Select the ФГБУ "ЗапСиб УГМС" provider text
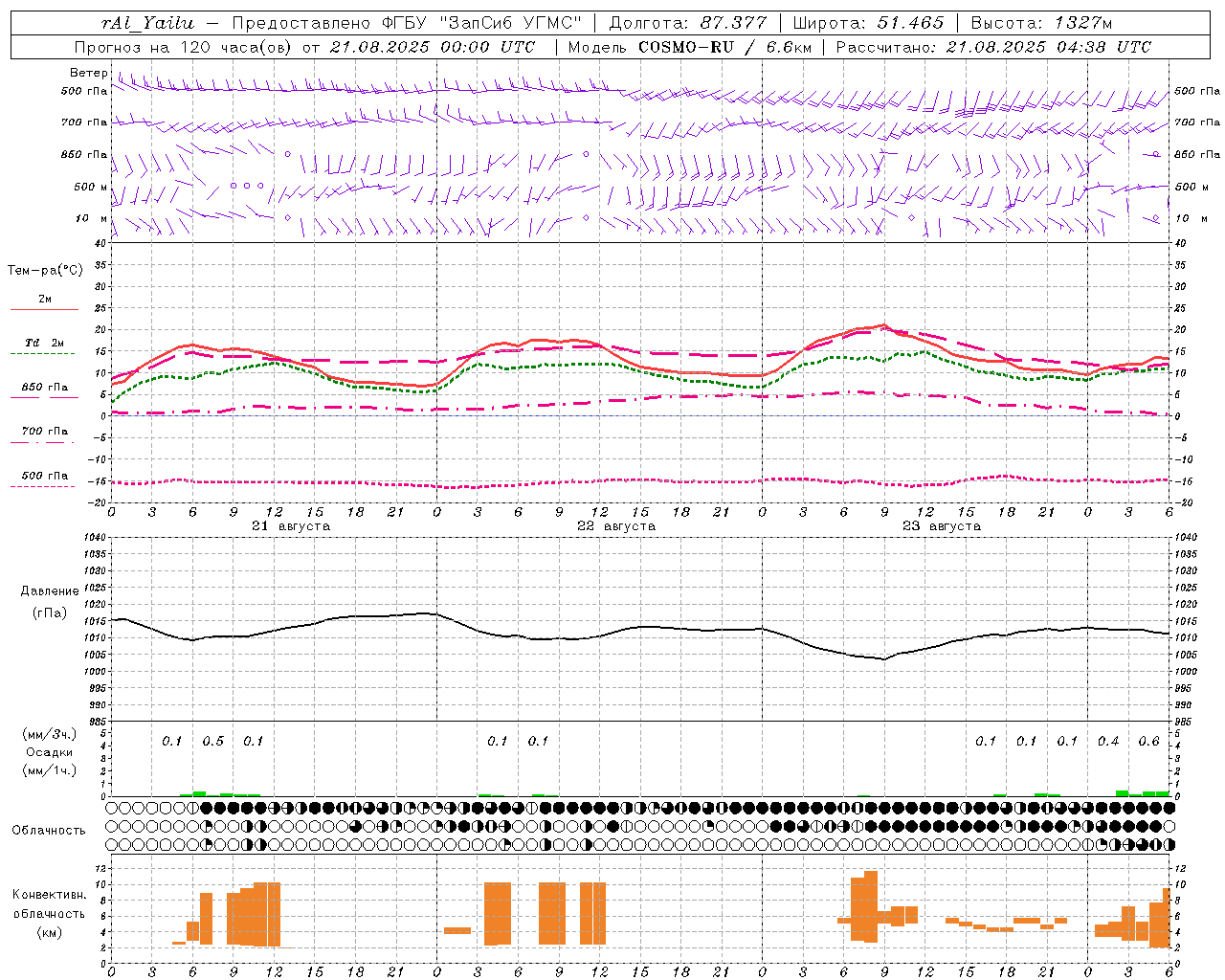 tap(481, 23)
